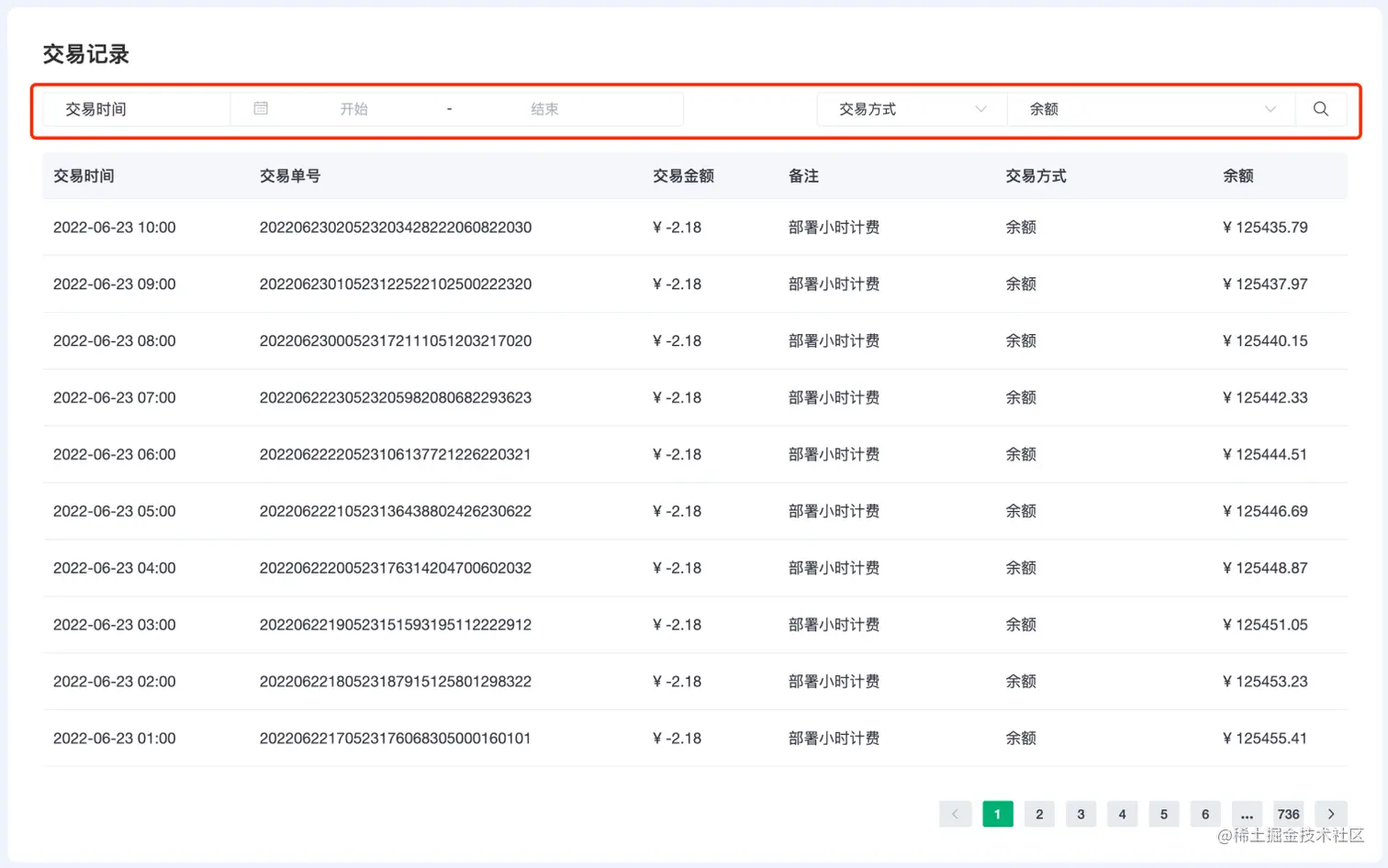Viewport: 1388px width, 868px height.
Task: Expand the chevron beside 交易方式
Action: pos(980,108)
